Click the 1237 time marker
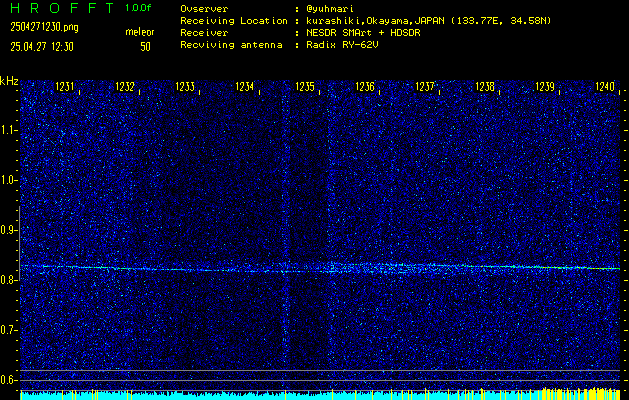This screenshot has height=400, width=629. pos(425,87)
